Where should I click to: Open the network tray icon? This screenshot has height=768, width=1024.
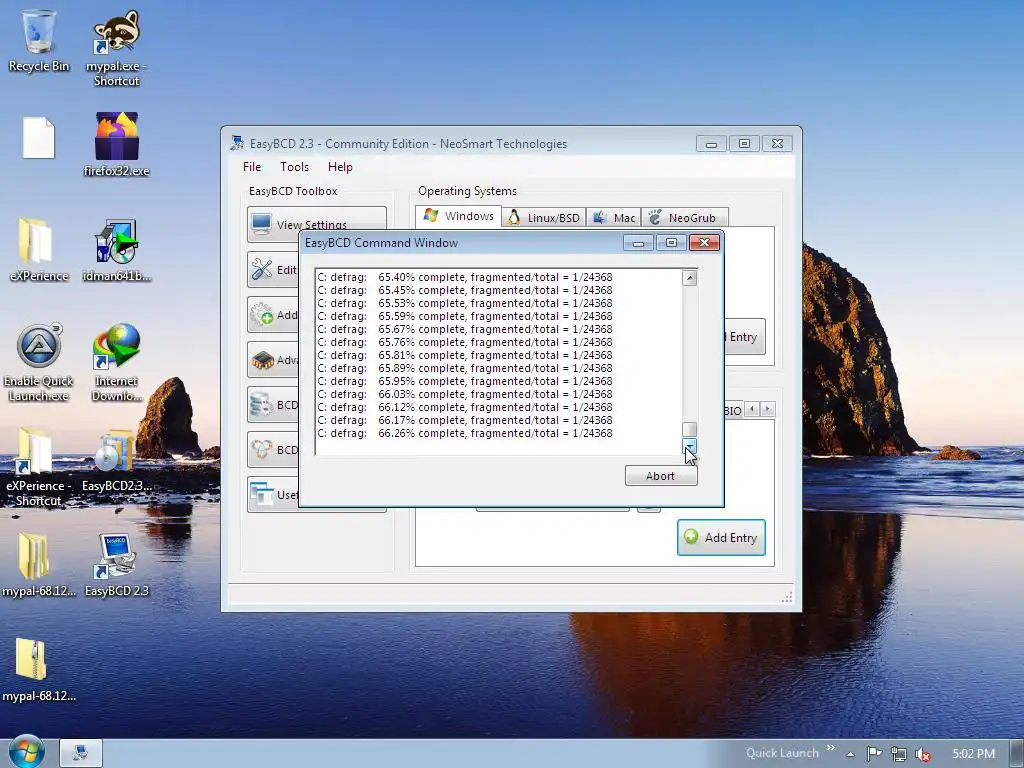(x=899, y=754)
